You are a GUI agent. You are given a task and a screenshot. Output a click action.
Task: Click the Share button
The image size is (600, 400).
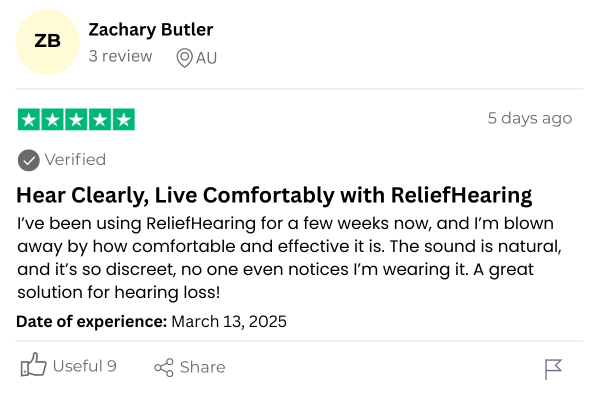[x=190, y=367]
